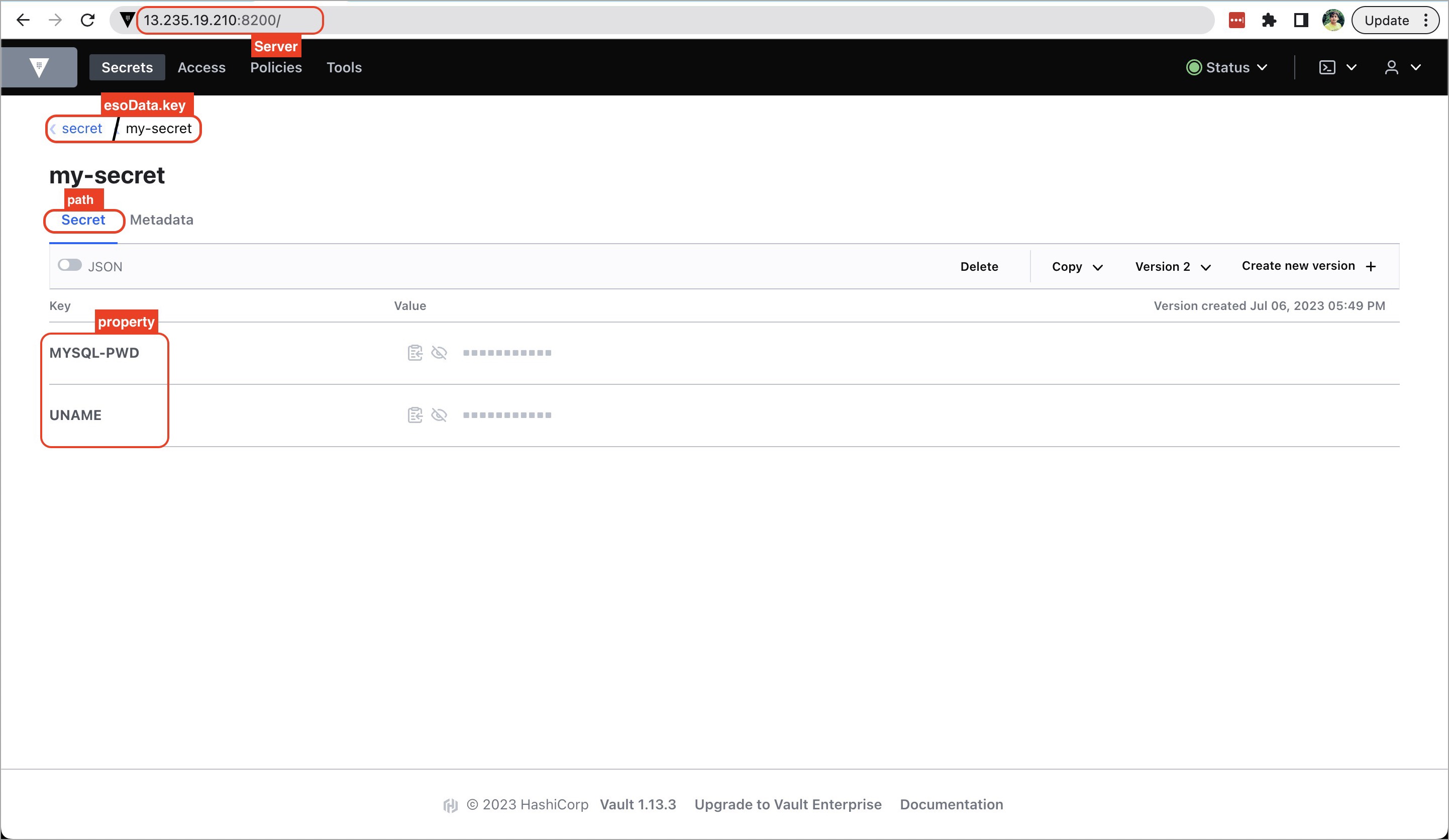Screen dimensions: 1449x840
Task: Switch to the Metadata tab
Action: [162, 220]
